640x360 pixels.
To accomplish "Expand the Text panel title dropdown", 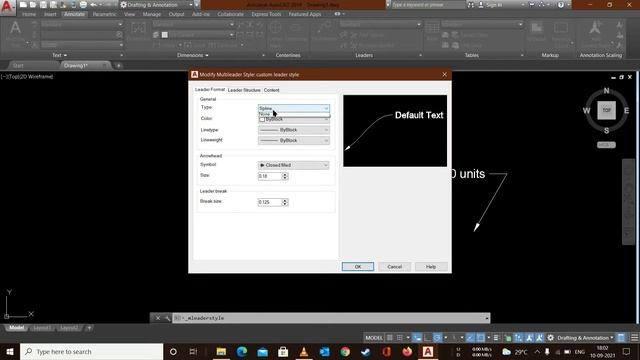I will (60, 55).
